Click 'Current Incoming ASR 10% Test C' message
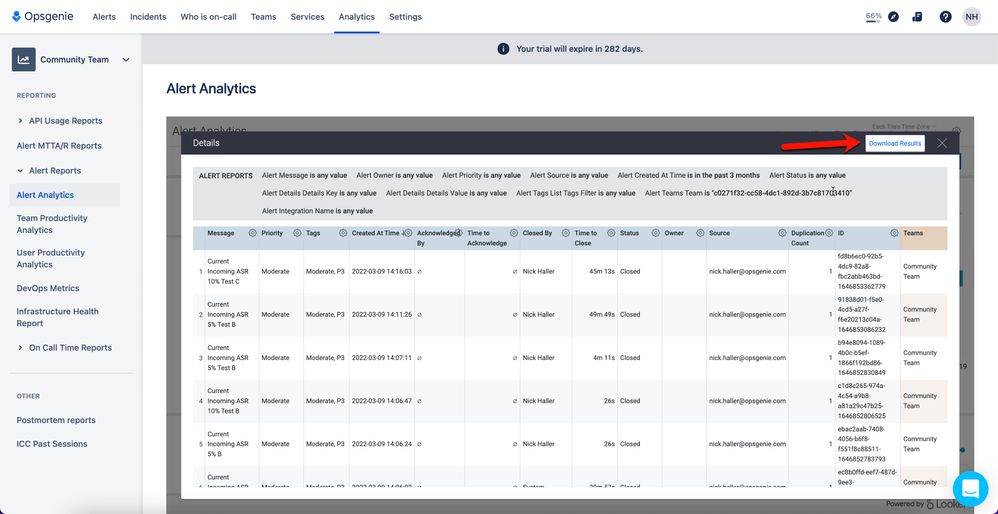 (x=228, y=272)
